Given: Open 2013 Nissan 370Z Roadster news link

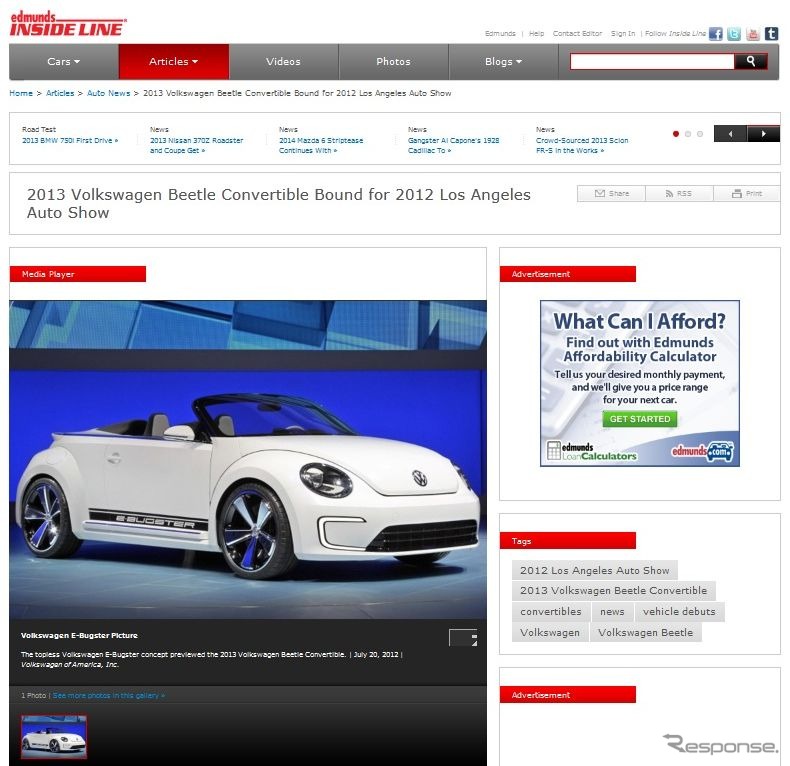Looking at the screenshot, I should [196, 146].
